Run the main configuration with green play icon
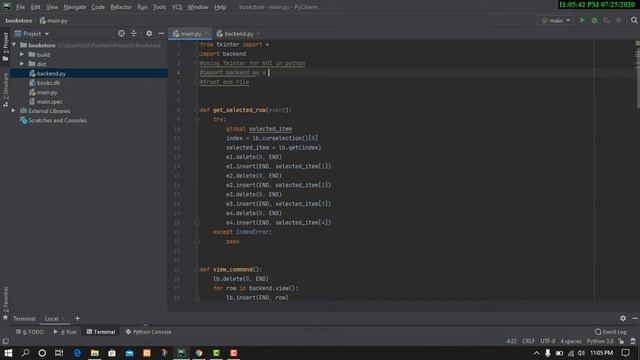 pyautogui.click(x=582, y=20)
